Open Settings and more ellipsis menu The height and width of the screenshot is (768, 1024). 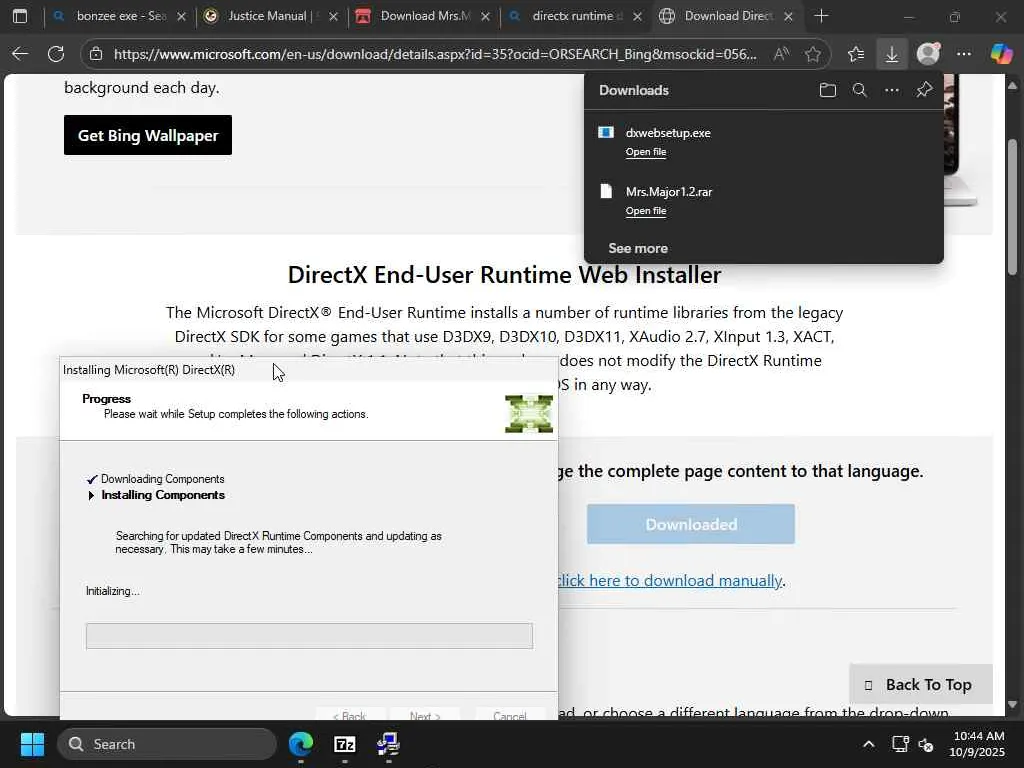pyautogui.click(x=964, y=54)
